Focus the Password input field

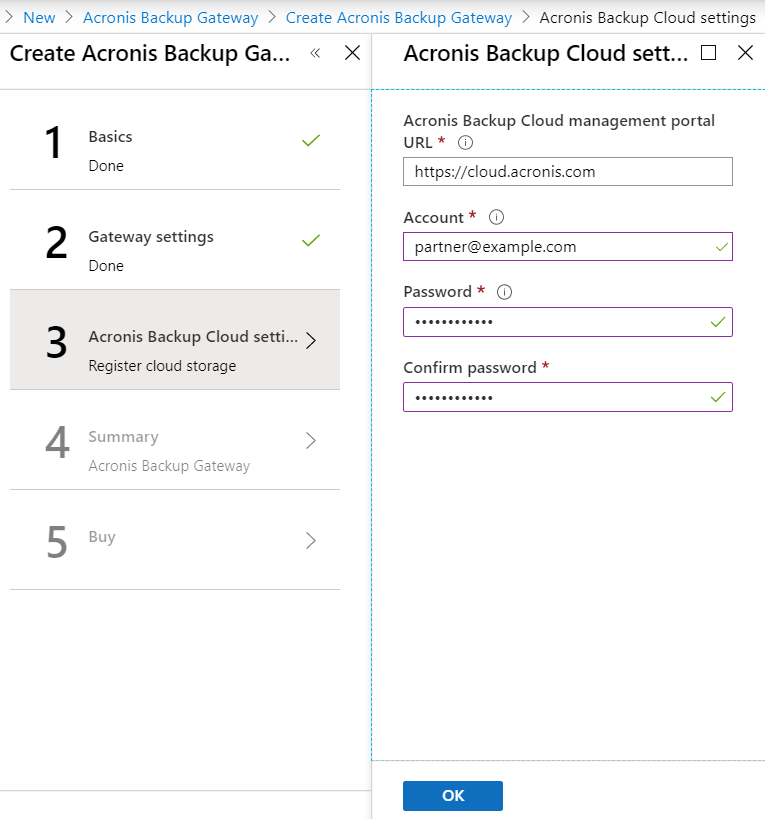point(568,322)
